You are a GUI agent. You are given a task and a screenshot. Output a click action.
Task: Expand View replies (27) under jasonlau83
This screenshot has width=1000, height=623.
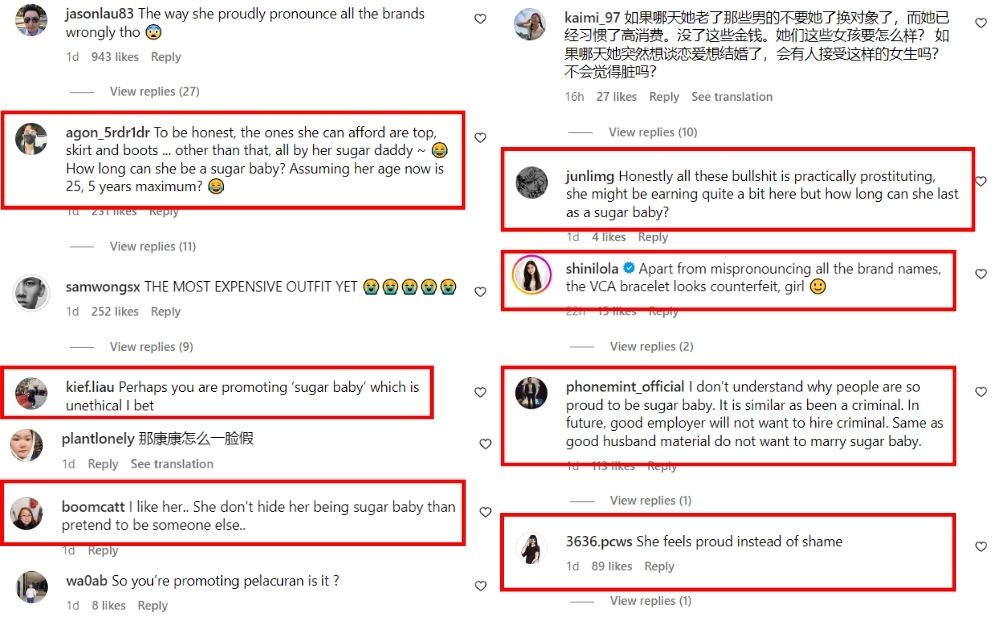coord(154,91)
